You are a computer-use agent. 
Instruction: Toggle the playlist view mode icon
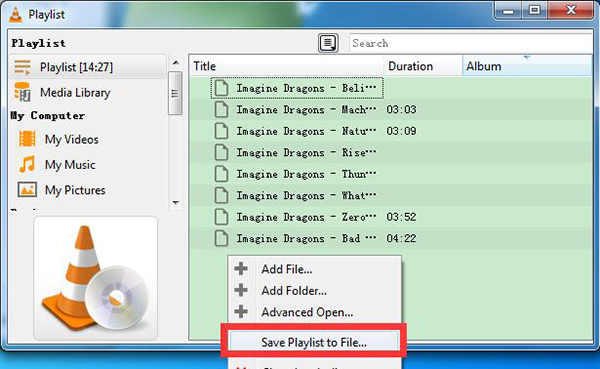328,43
